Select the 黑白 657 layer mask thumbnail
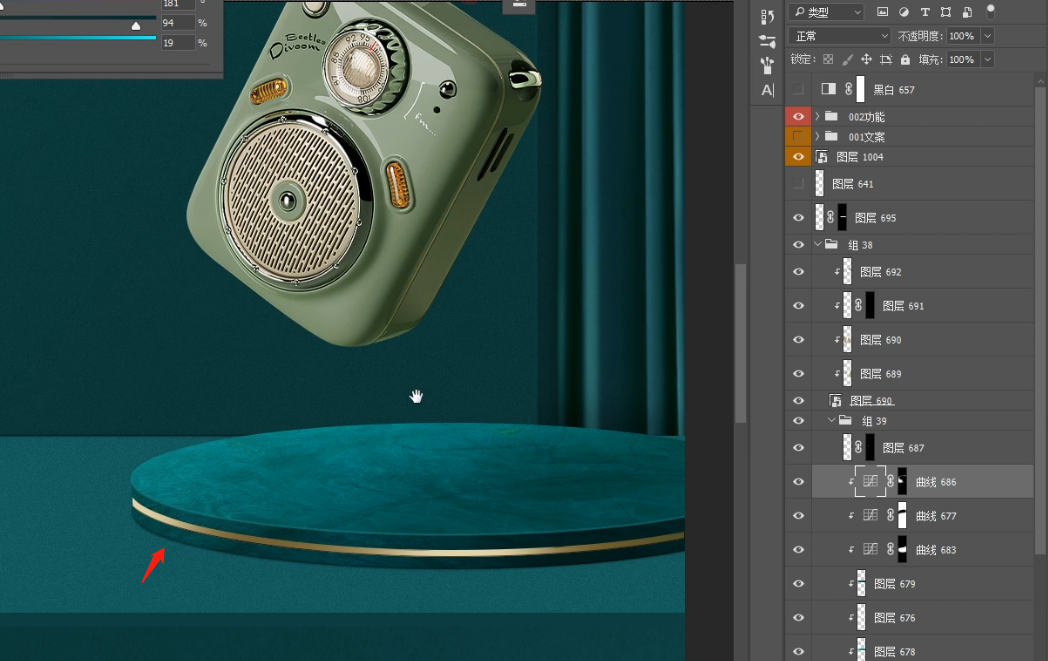The width and height of the screenshot is (1048, 661). [861, 89]
